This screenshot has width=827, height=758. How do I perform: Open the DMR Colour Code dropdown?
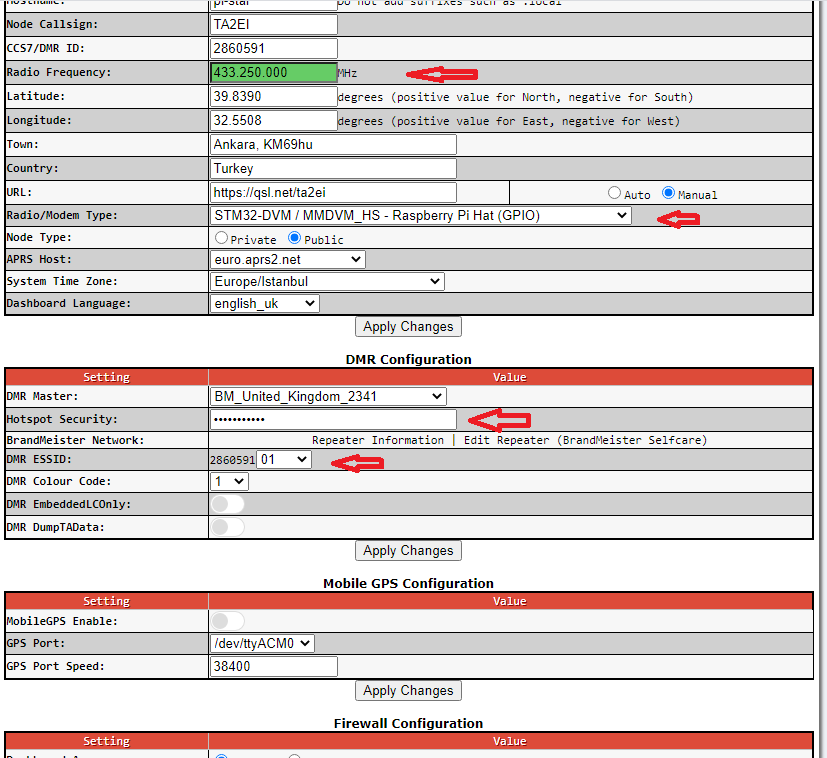point(229,481)
